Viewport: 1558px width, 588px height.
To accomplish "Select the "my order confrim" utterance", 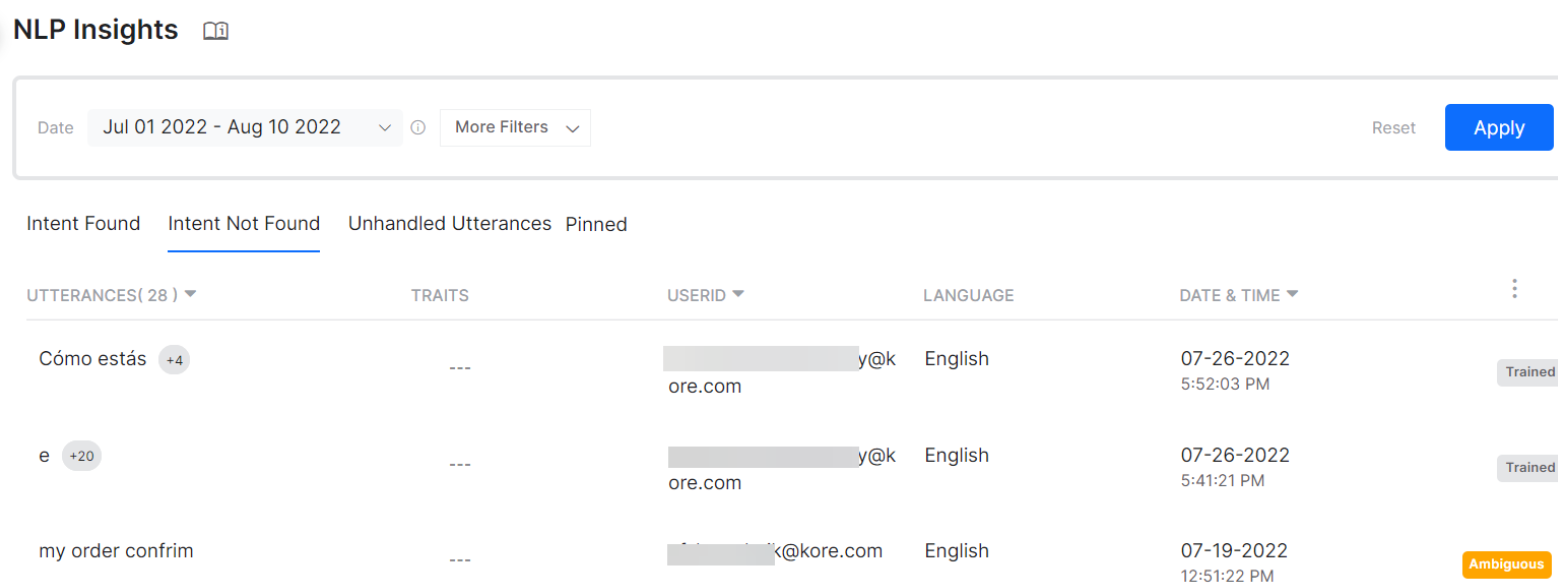I will (116, 551).
